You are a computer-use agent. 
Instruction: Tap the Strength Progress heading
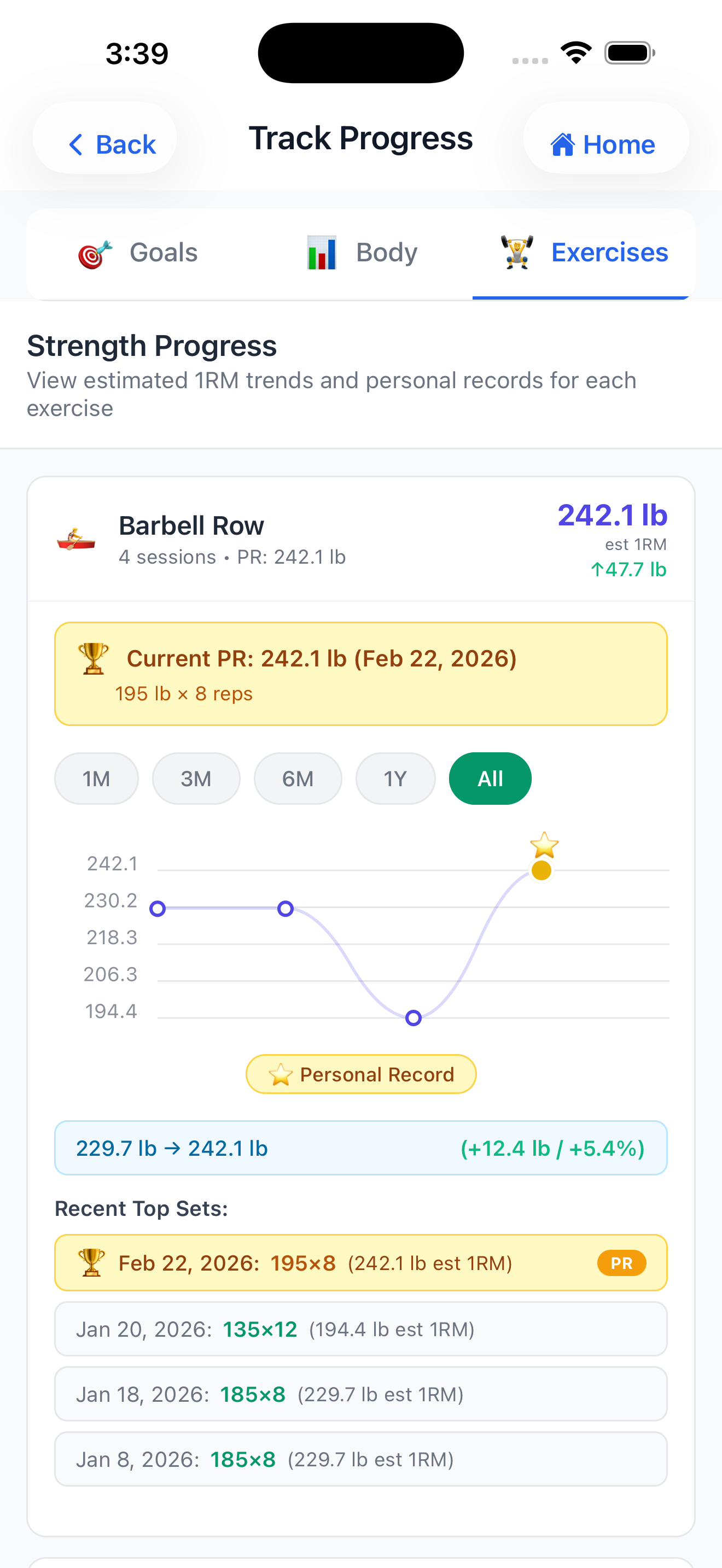[152, 346]
